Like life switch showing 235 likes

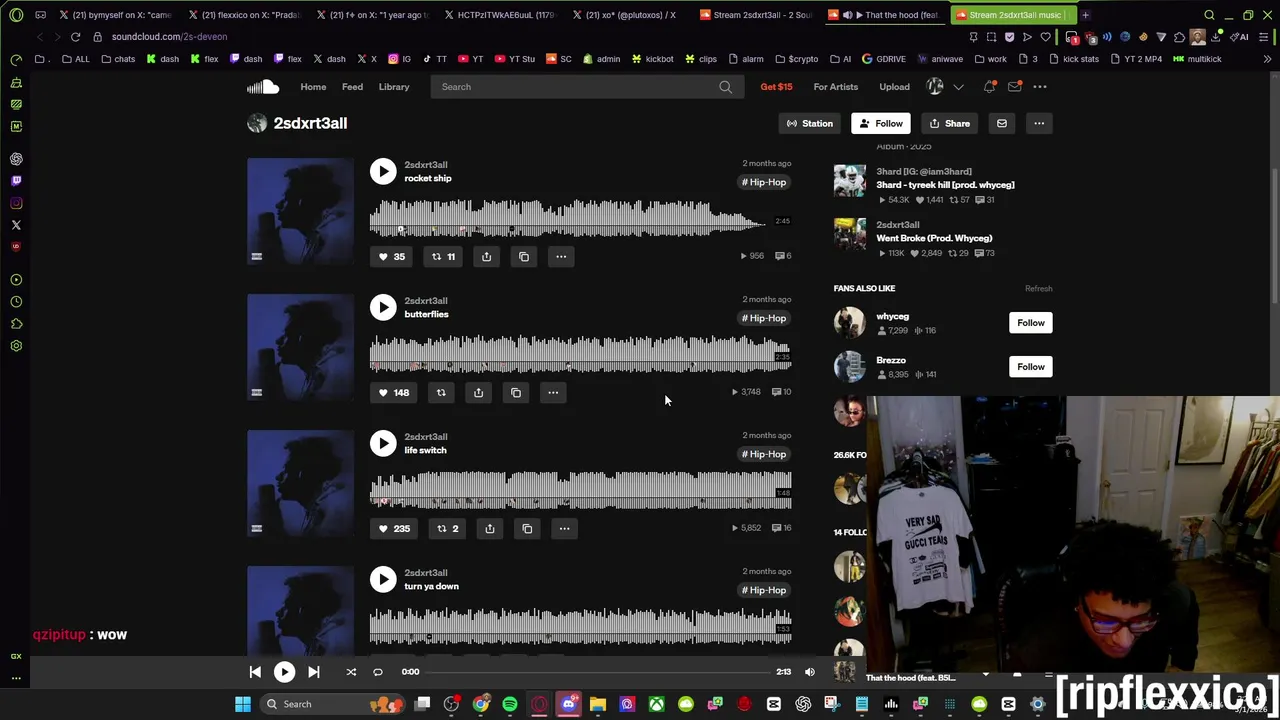tap(393, 529)
